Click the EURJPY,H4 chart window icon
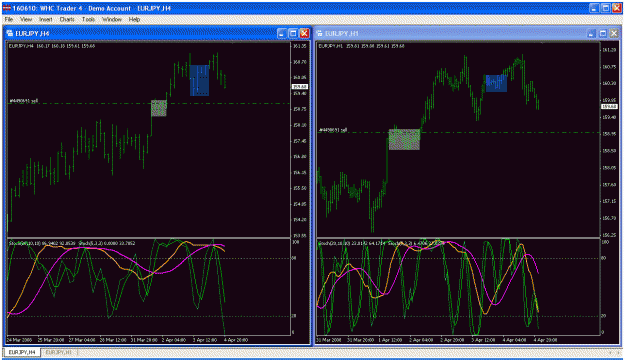The image size is (625, 360). (10, 33)
